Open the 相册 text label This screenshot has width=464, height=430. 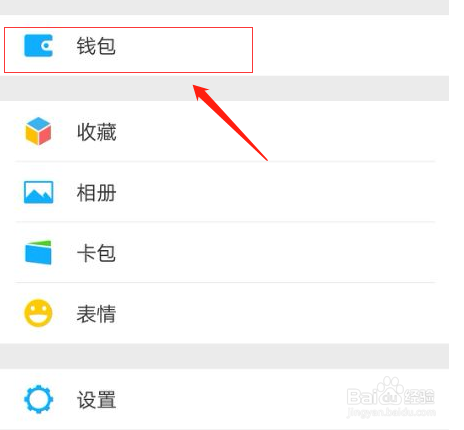[x=97, y=193]
